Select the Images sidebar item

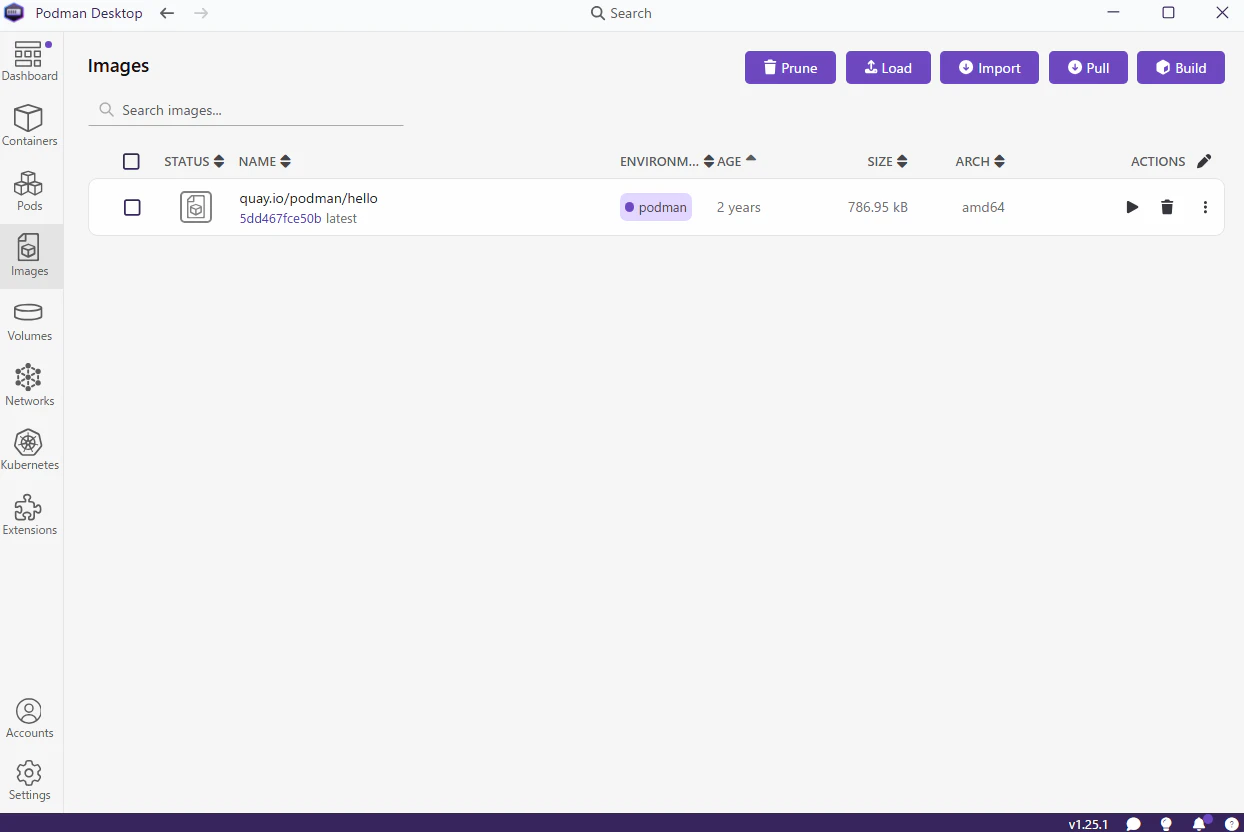pos(30,256)
